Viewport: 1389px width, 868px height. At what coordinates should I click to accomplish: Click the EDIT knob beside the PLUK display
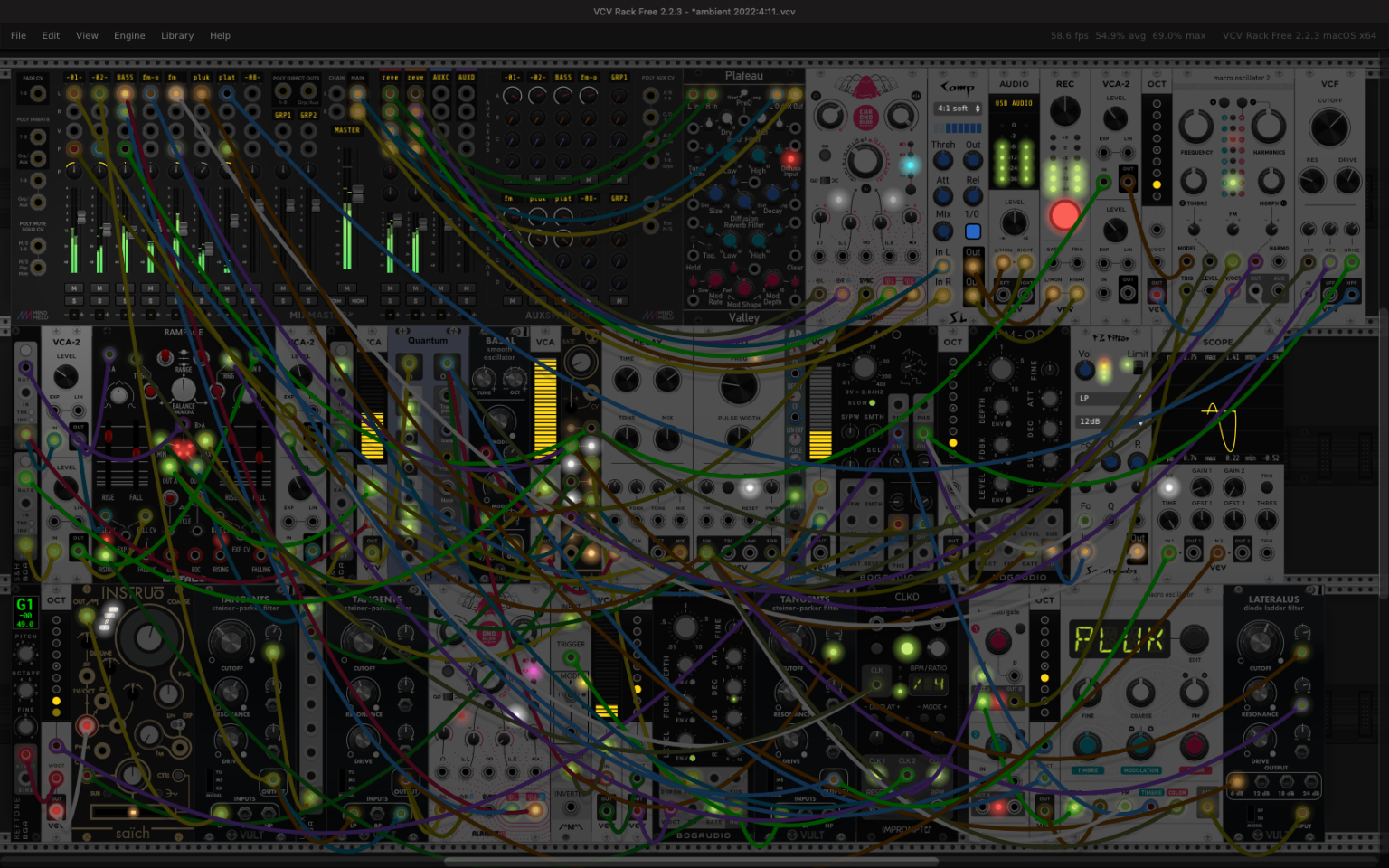click(x=1194, y=638)
